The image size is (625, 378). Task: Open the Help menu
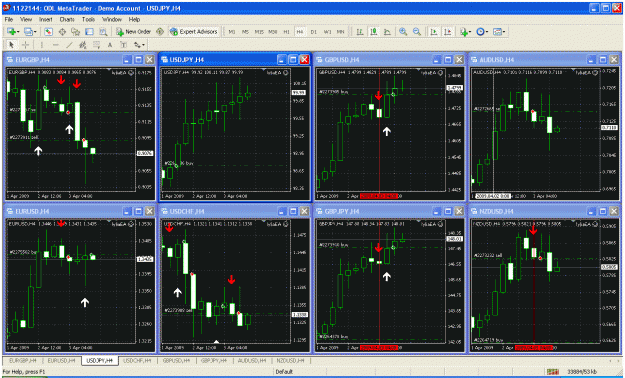point(134,19)
